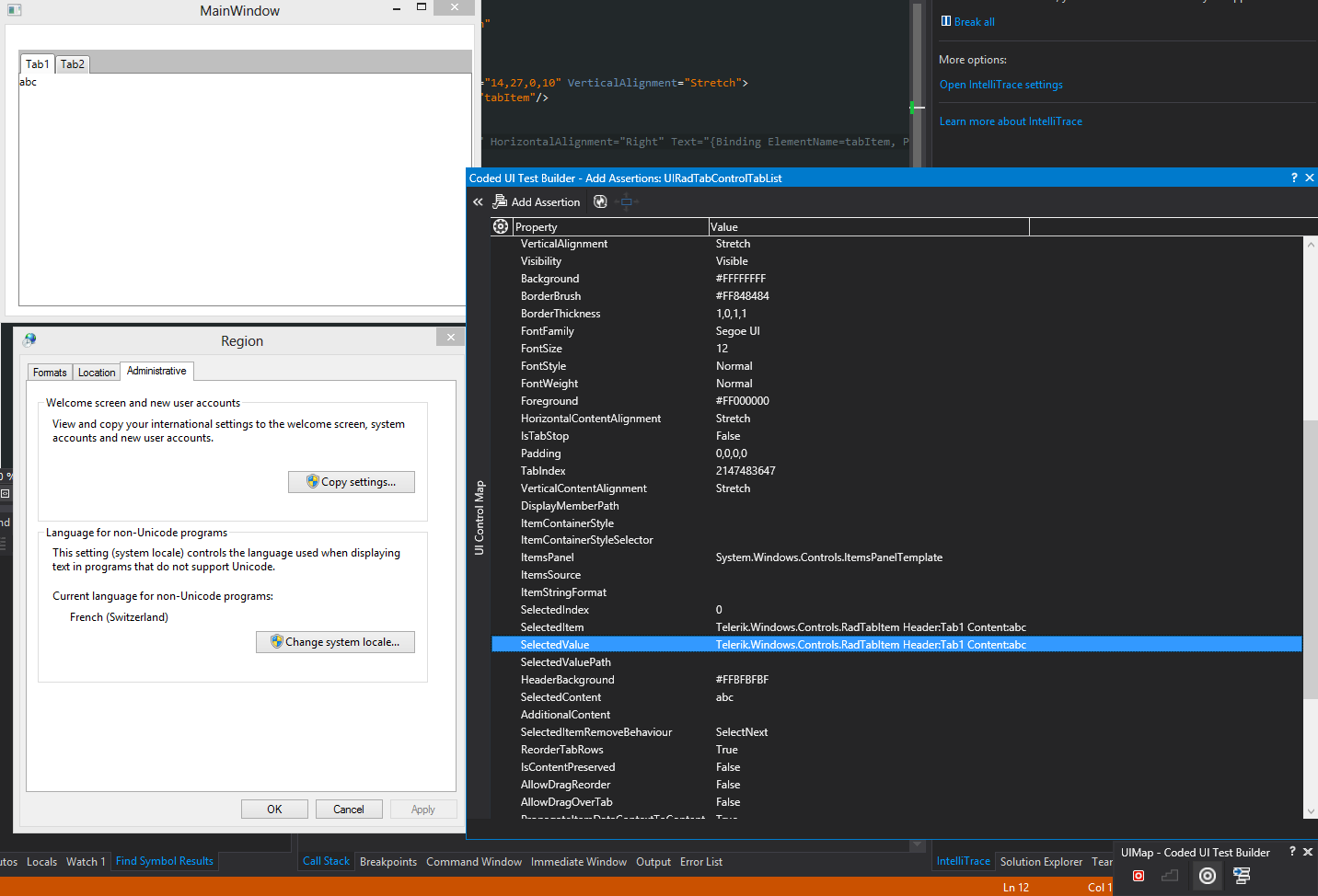
Task: Select the Administrative tab in Region dialog
Action: coord(156,371)
